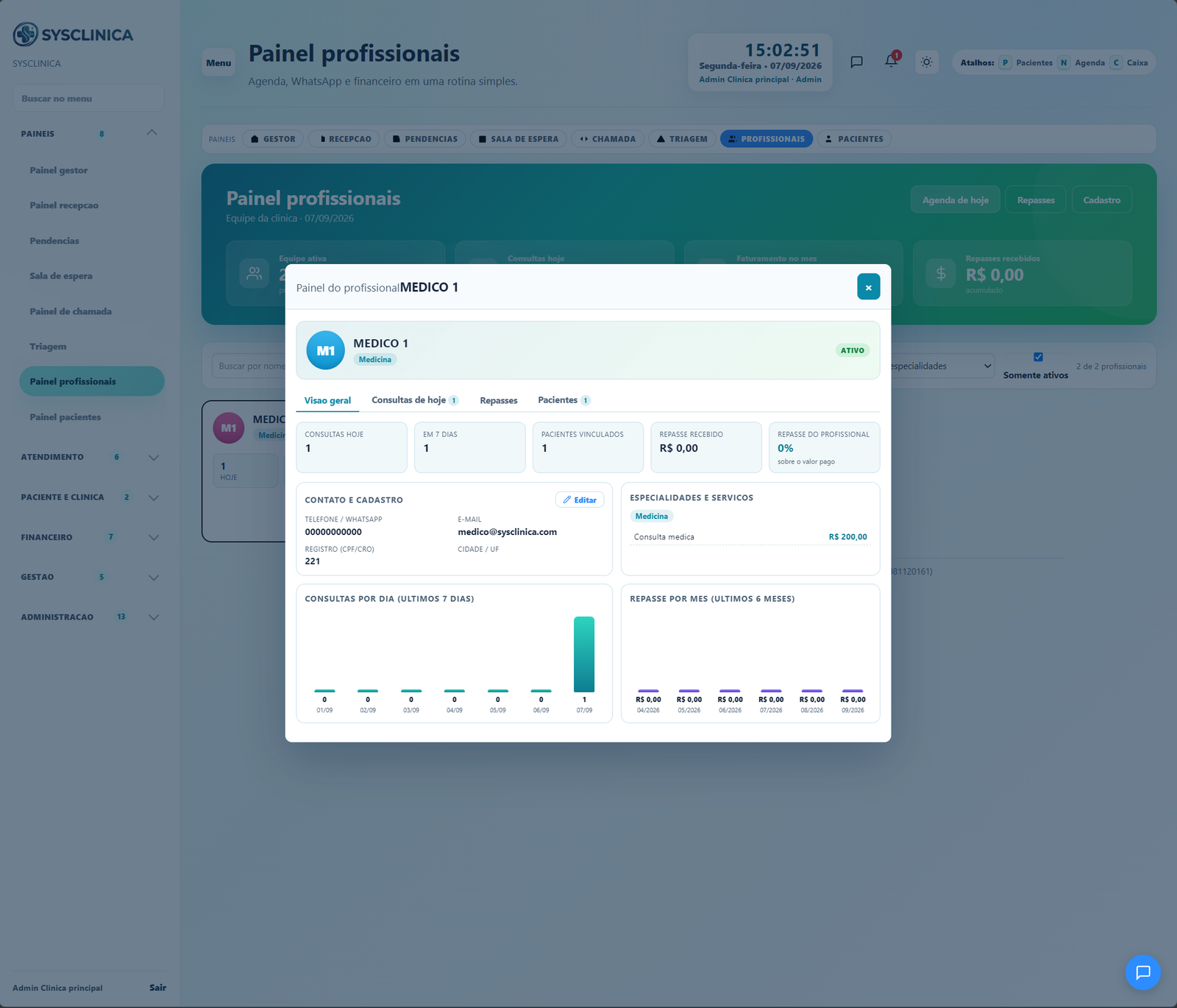
Task: Select the CHAMADA panel pill
Action: pyautogui.click(x=608, y=139)
